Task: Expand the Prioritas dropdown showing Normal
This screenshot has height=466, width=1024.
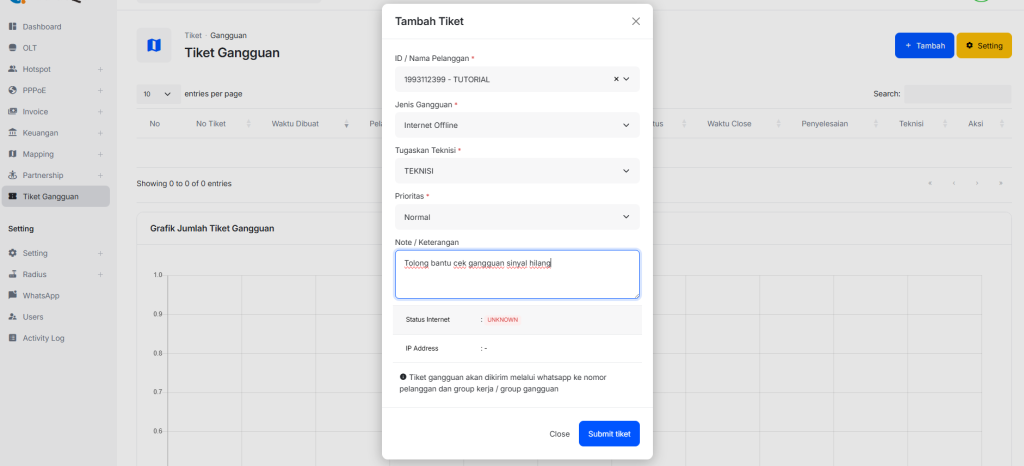Action: point(517,217)
